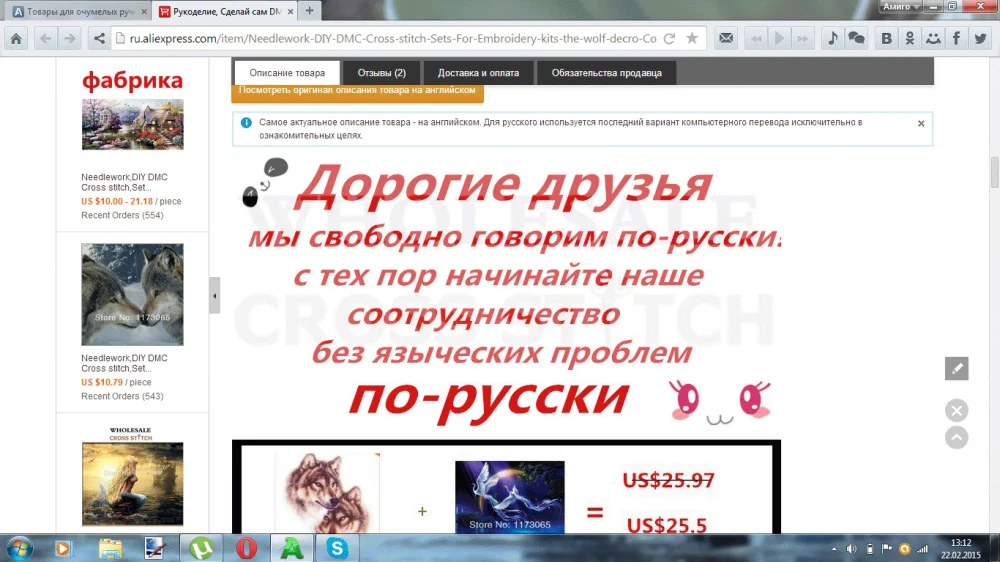Click the round X floating button
This screenshot has height=562, width=1000.
(x=957, y=410)
